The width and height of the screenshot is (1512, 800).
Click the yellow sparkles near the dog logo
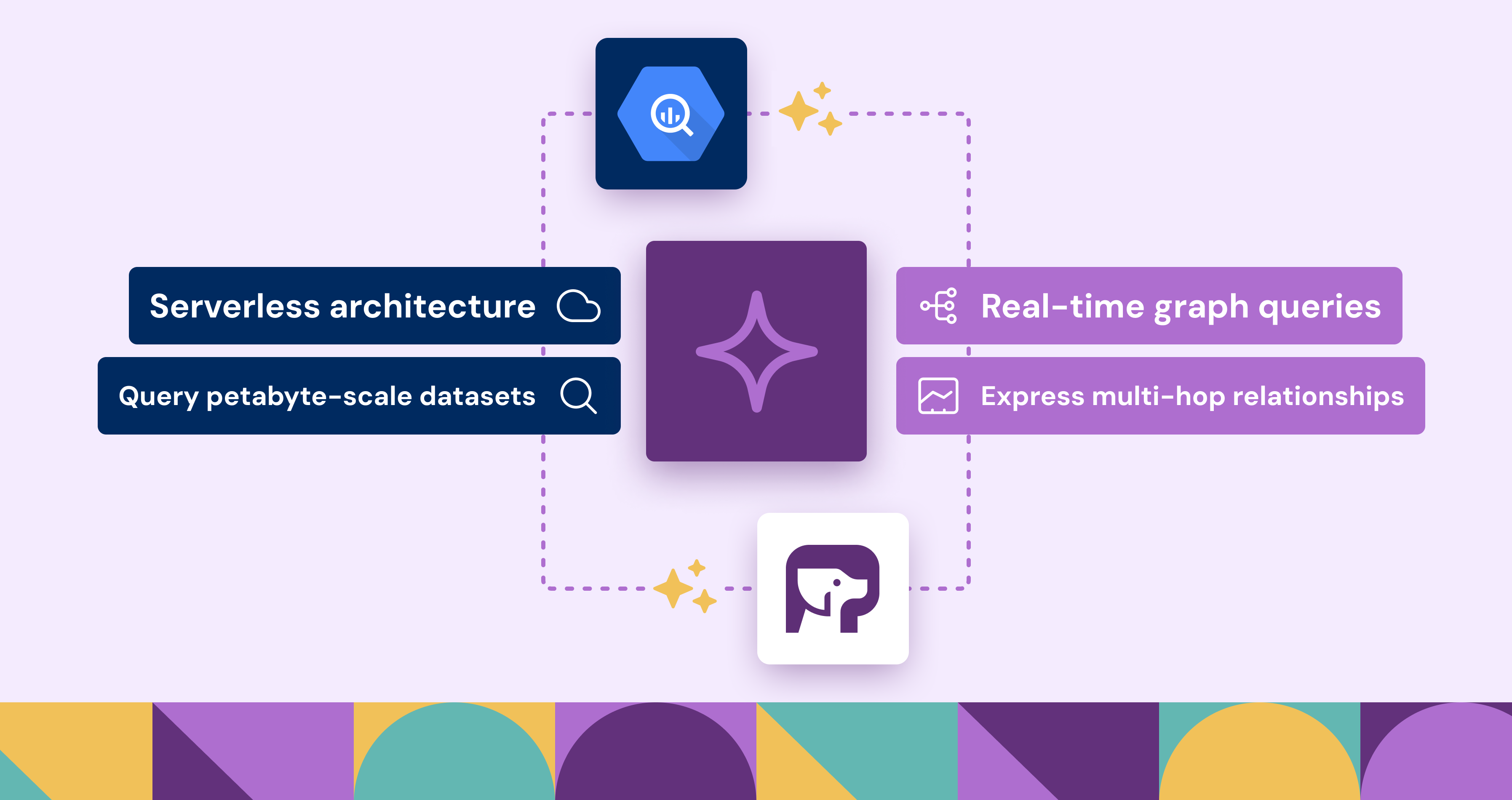point(685,587)
